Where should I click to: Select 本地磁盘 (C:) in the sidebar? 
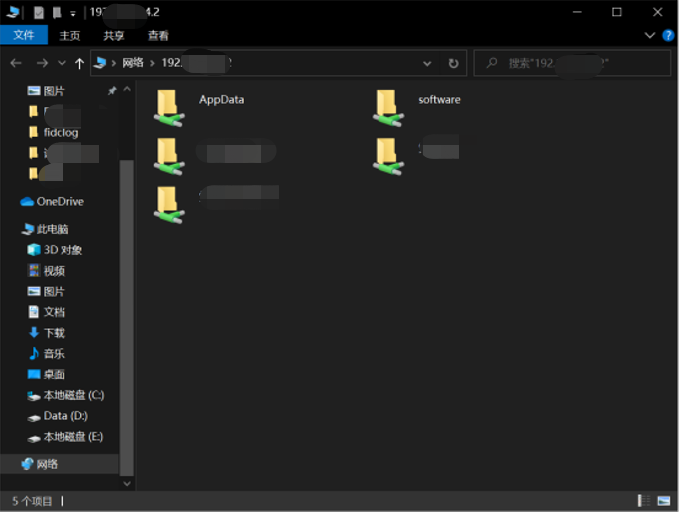(x=73, y=395)
